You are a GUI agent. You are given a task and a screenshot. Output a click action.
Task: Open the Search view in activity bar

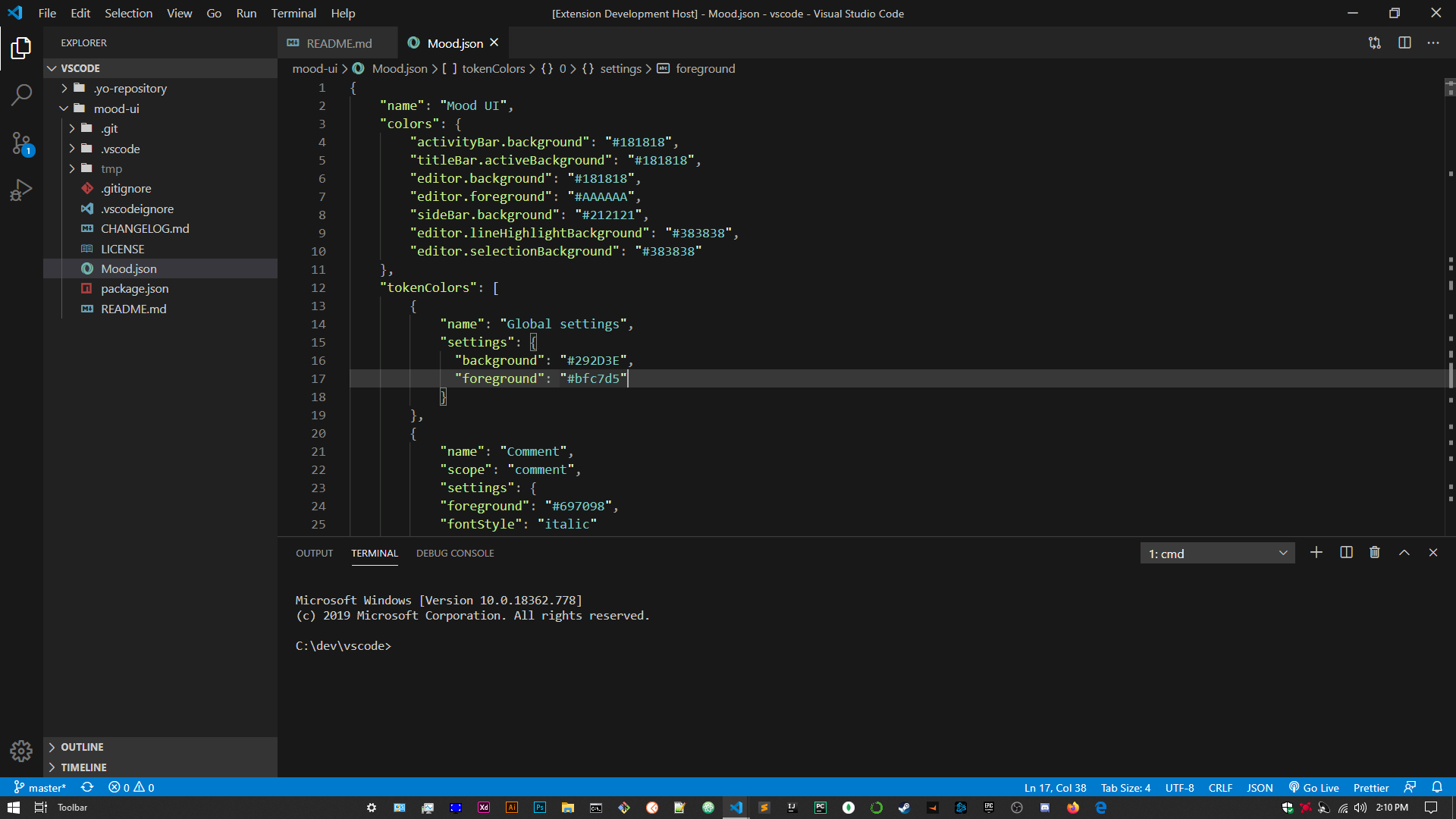[21, 95]
